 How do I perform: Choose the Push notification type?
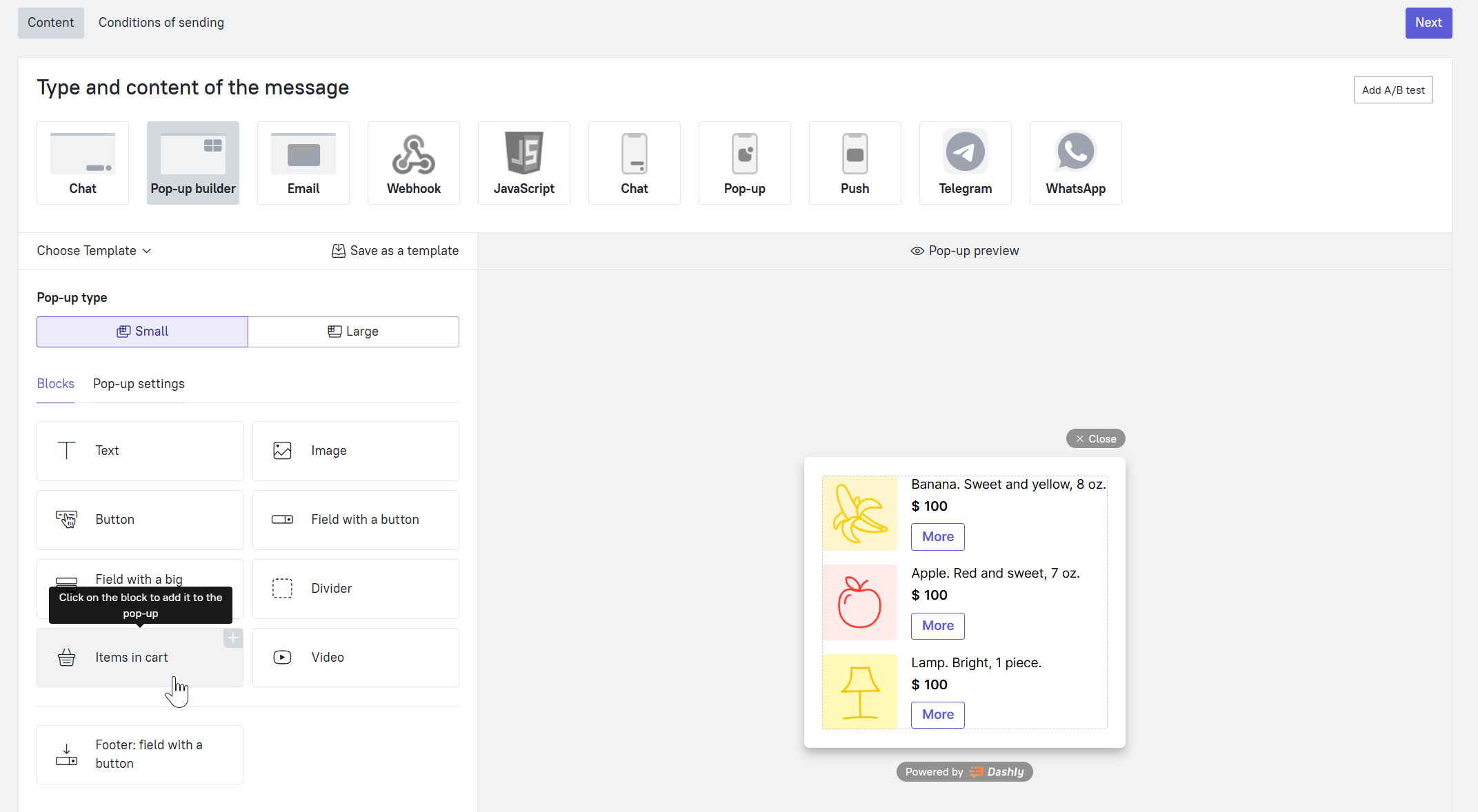855,163
